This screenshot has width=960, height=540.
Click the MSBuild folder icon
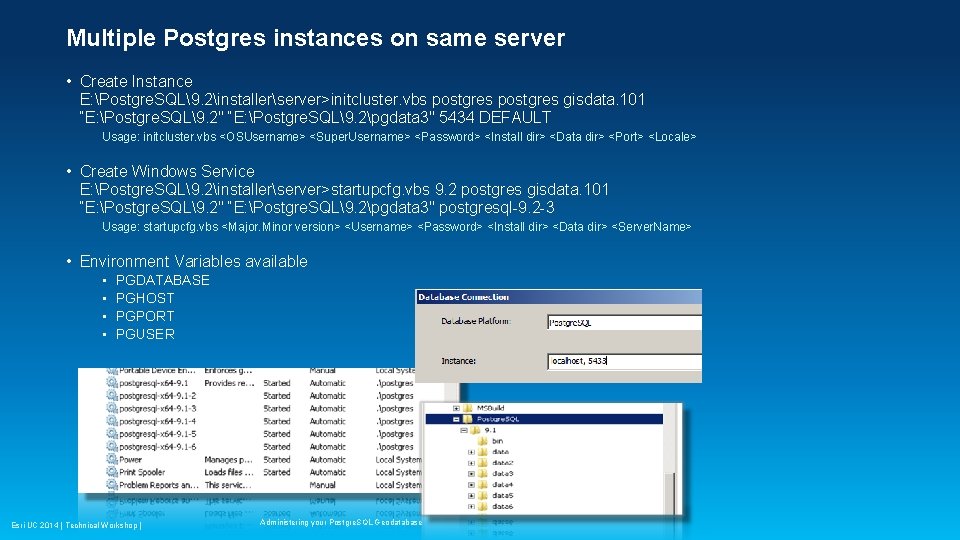coord(468,408)
